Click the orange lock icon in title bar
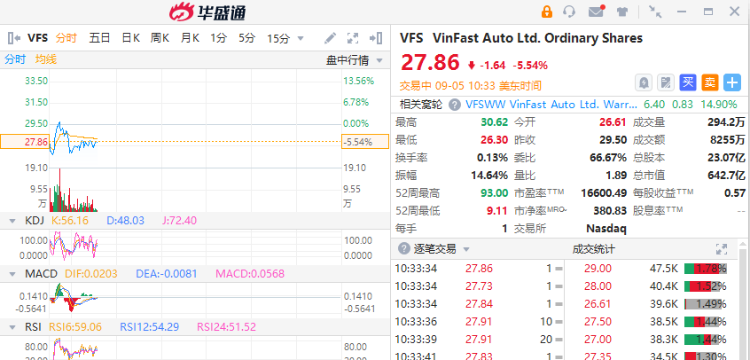 [x=547, y=11]
